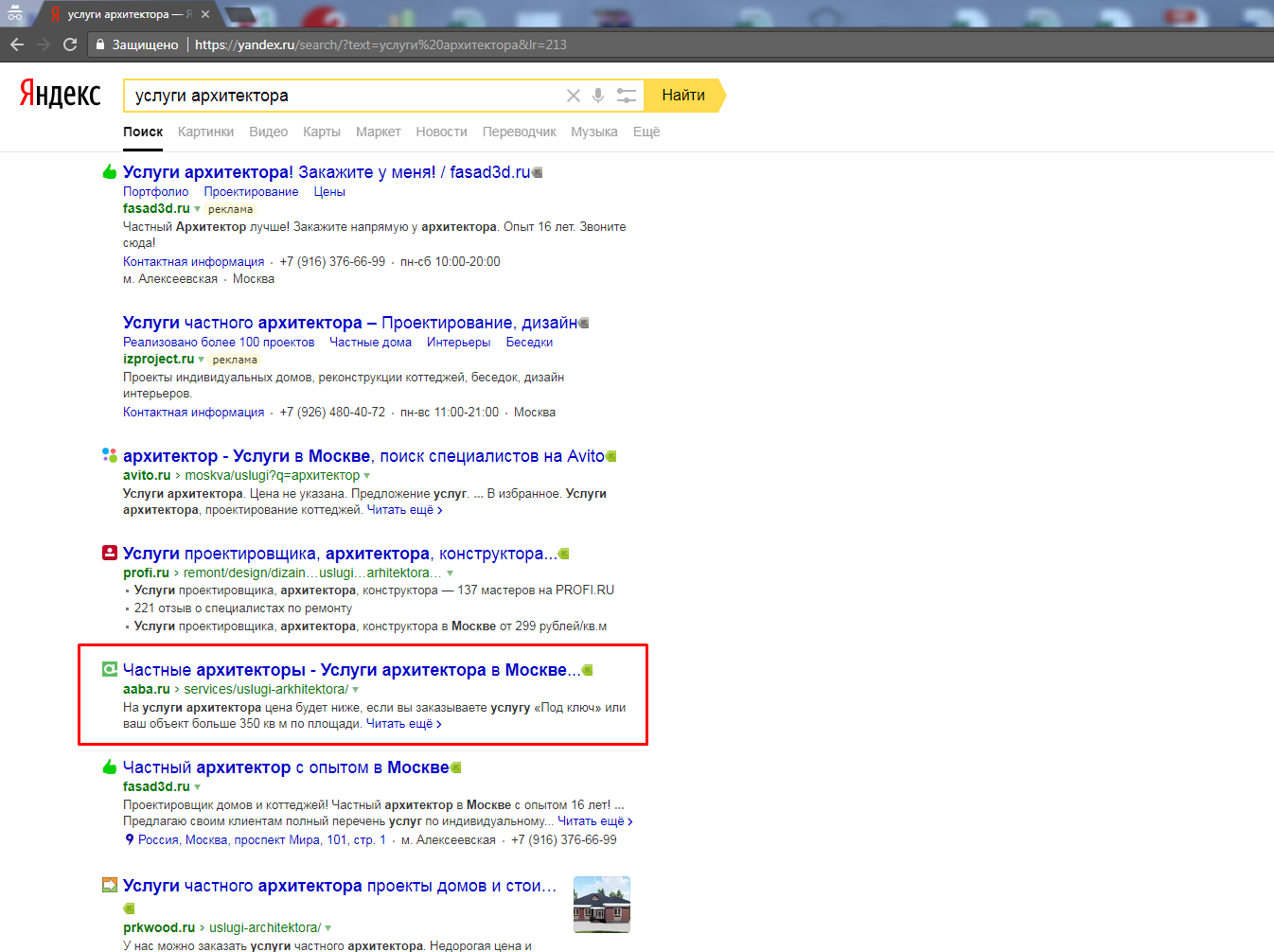Click the secure lock icon in address bar
Screen dimensions: 1274x952
pyautogui.click(x=100, y=44)
